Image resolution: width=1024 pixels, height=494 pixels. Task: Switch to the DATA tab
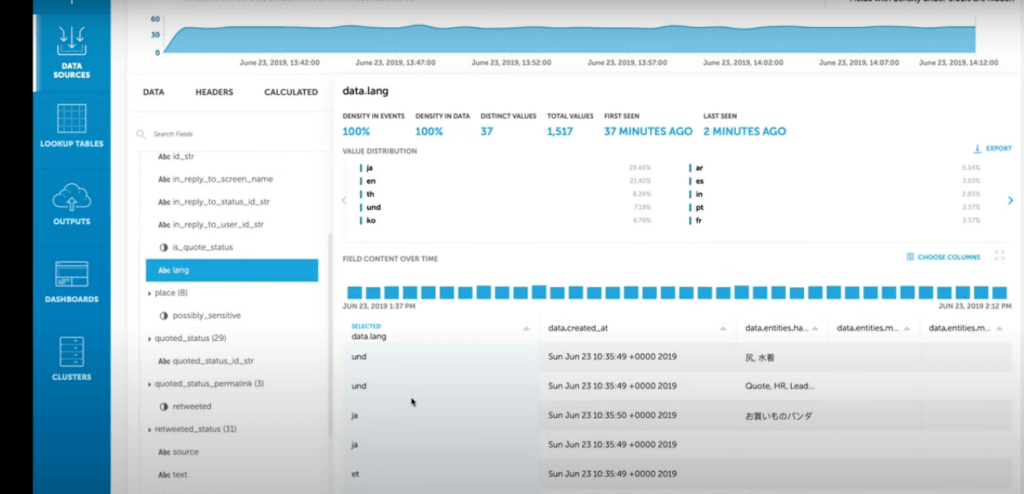pyautogui.click(x=153, y=92)
